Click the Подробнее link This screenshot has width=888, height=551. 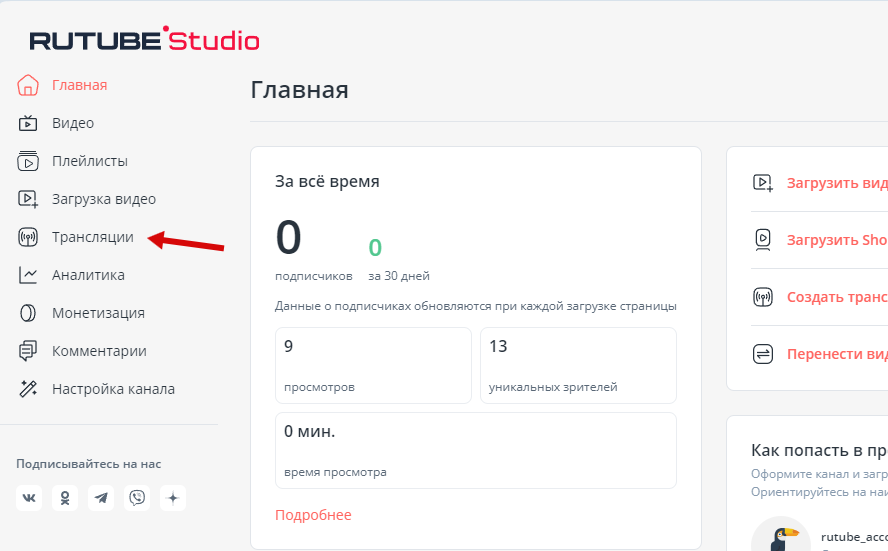point(313,515)
